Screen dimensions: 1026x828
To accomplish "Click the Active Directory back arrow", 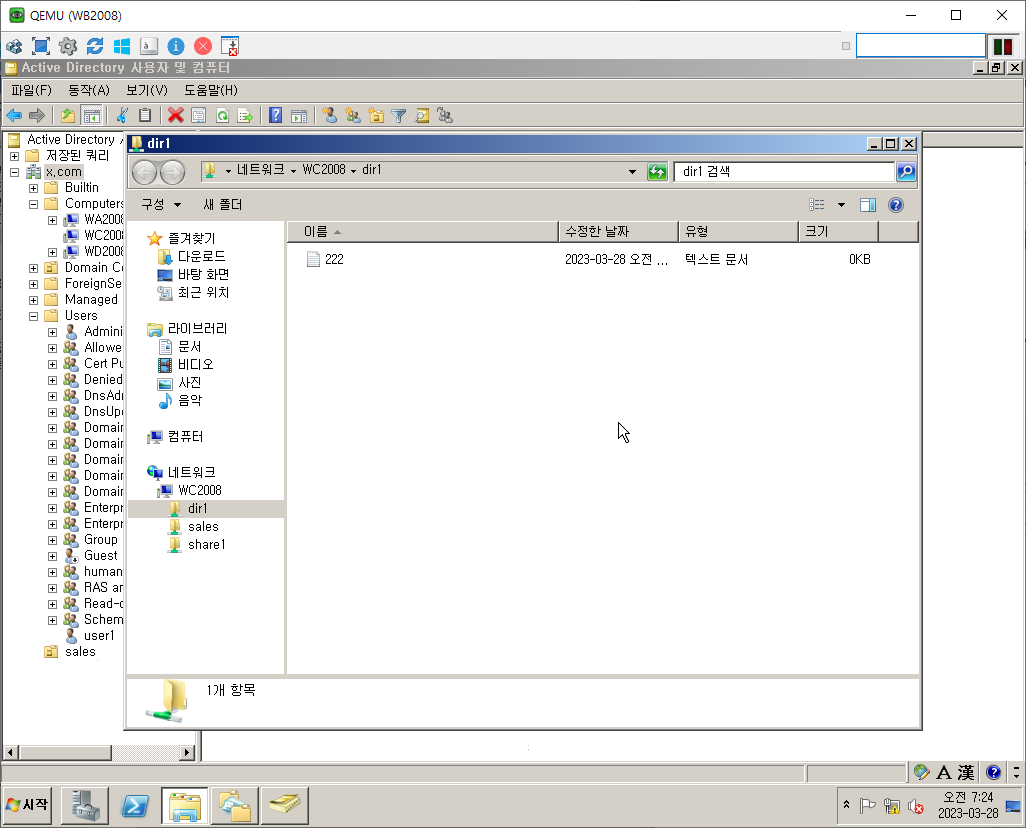I will pos(14,116).
